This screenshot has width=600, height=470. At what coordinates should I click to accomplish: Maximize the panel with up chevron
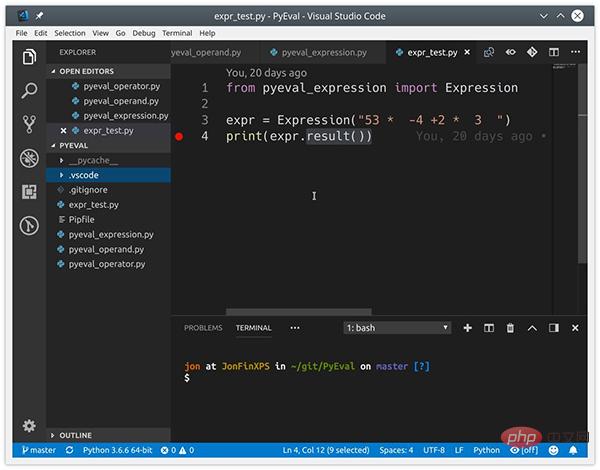coord(532,328)
